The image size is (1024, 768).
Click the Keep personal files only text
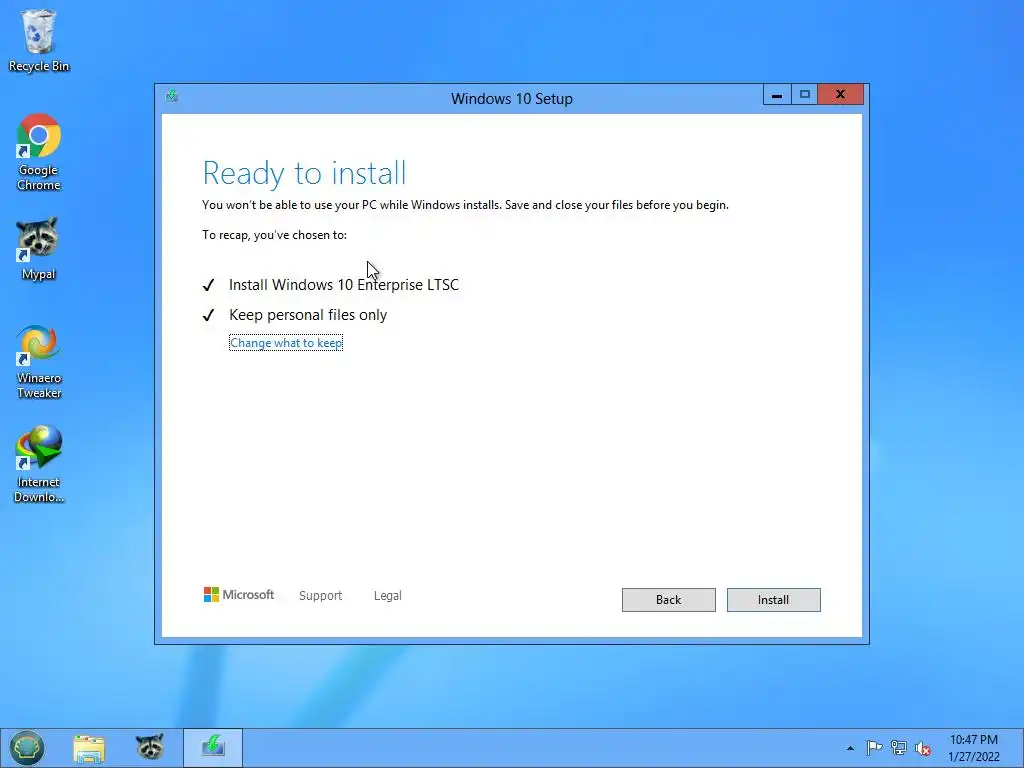point(308,315)
